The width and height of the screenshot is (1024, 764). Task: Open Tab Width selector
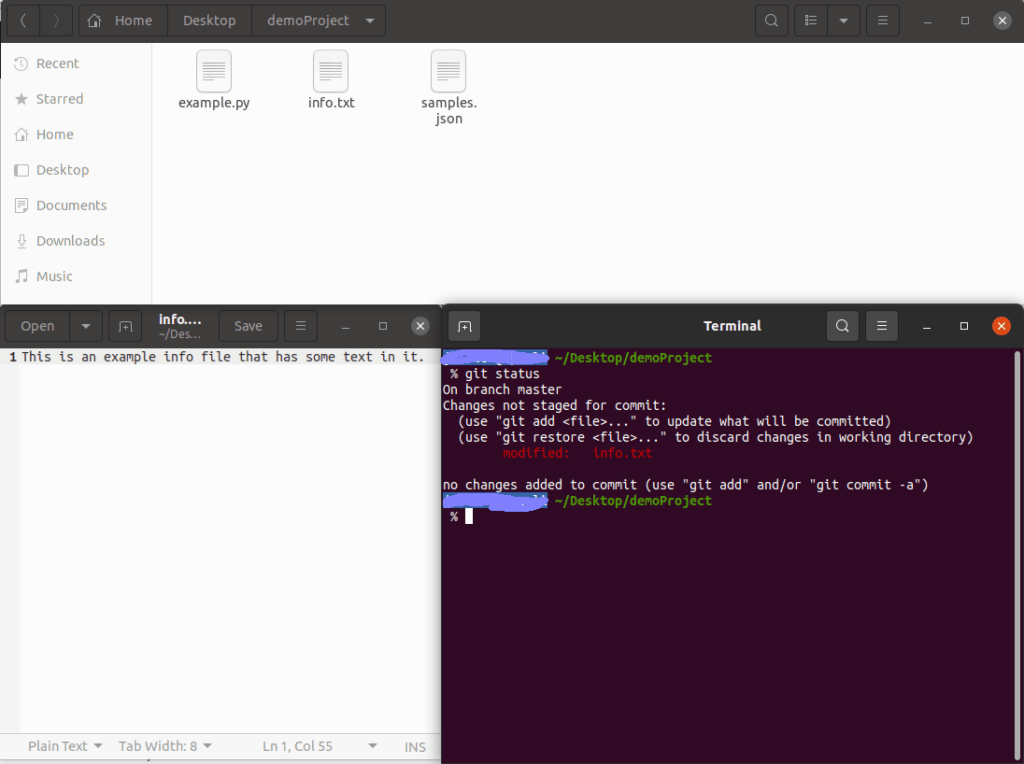(x=165, y=746)
